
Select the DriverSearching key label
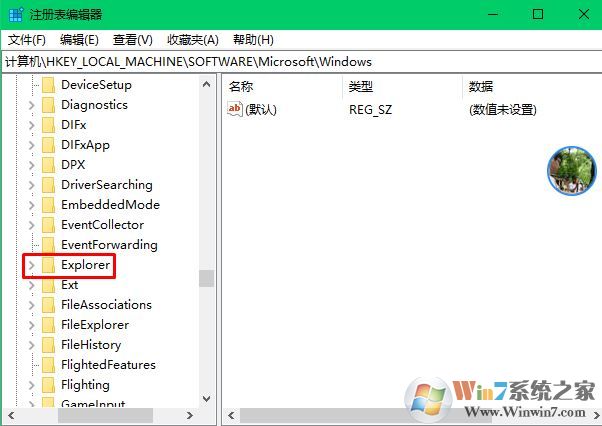pyautogui.click(x=107, y=185)
